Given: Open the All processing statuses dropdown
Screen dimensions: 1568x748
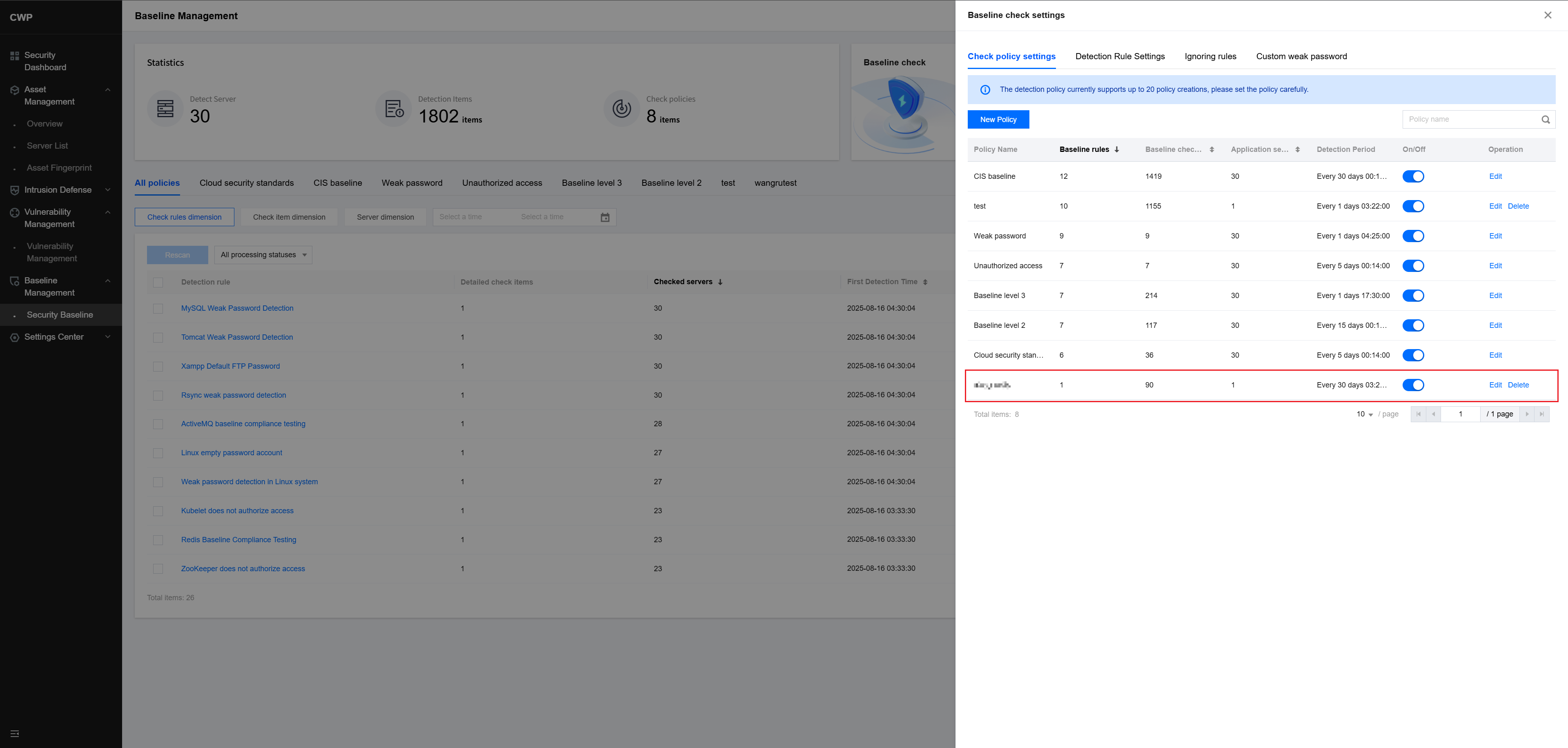Looking at the screenshot, I should 263,255.
